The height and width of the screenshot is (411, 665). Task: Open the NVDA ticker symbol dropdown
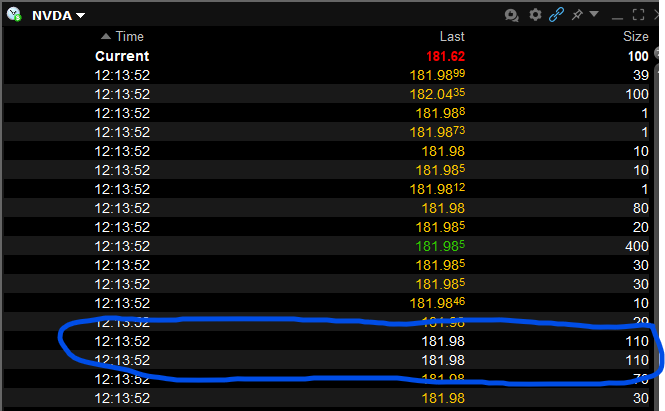(58, 15)
